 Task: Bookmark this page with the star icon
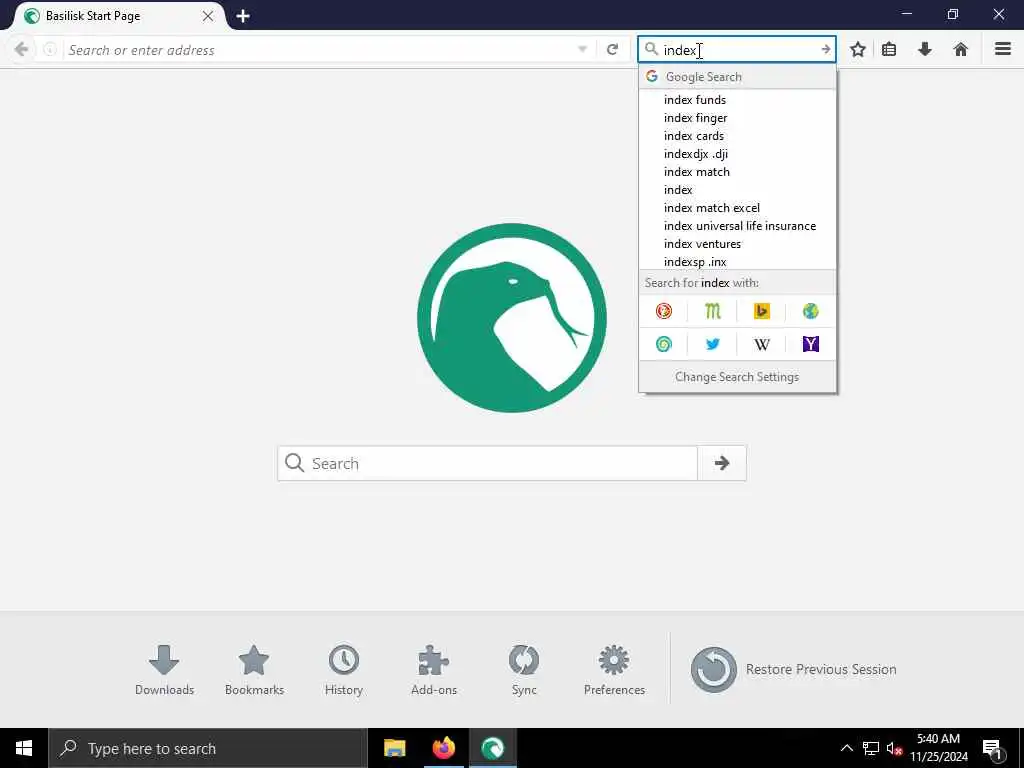[857, 50]
